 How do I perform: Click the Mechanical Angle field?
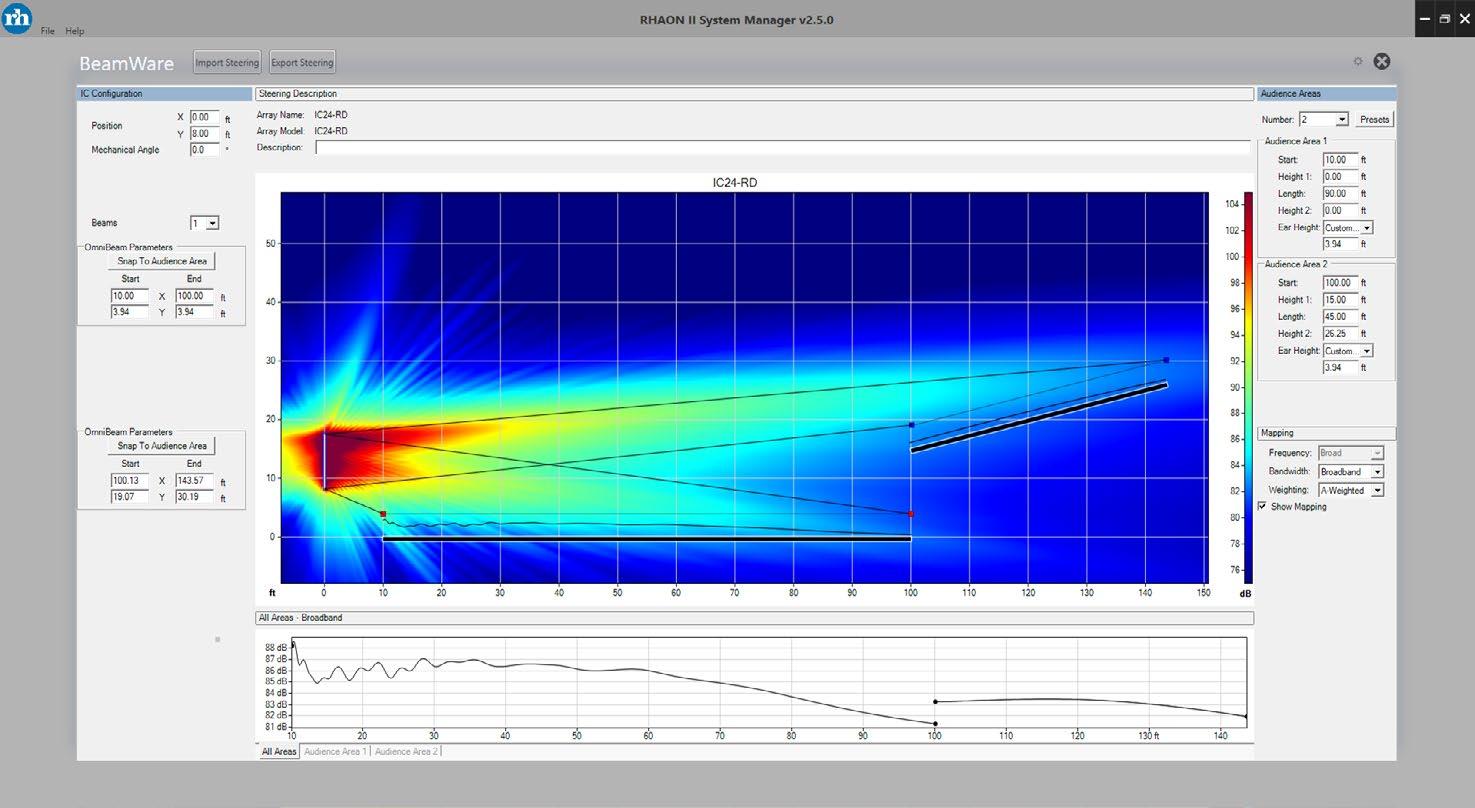click(204, 150)
